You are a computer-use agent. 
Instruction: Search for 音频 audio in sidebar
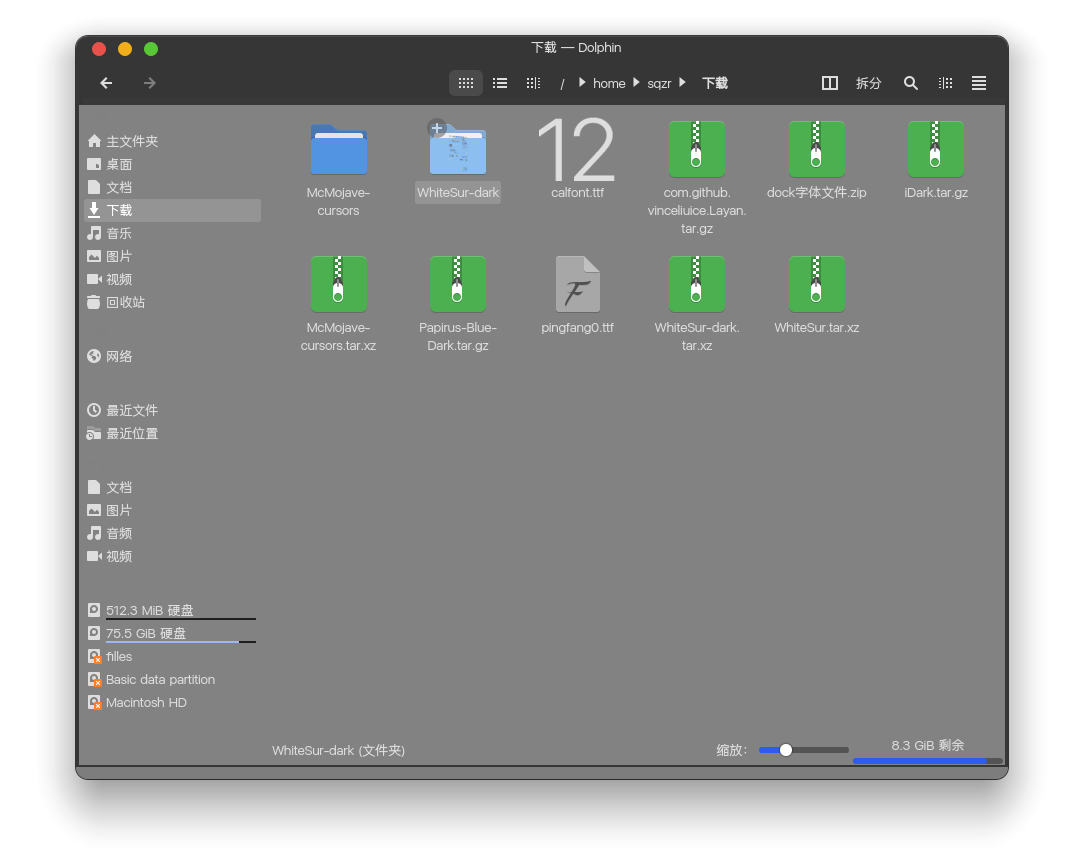pyautogui.click(x=172, y=533)
